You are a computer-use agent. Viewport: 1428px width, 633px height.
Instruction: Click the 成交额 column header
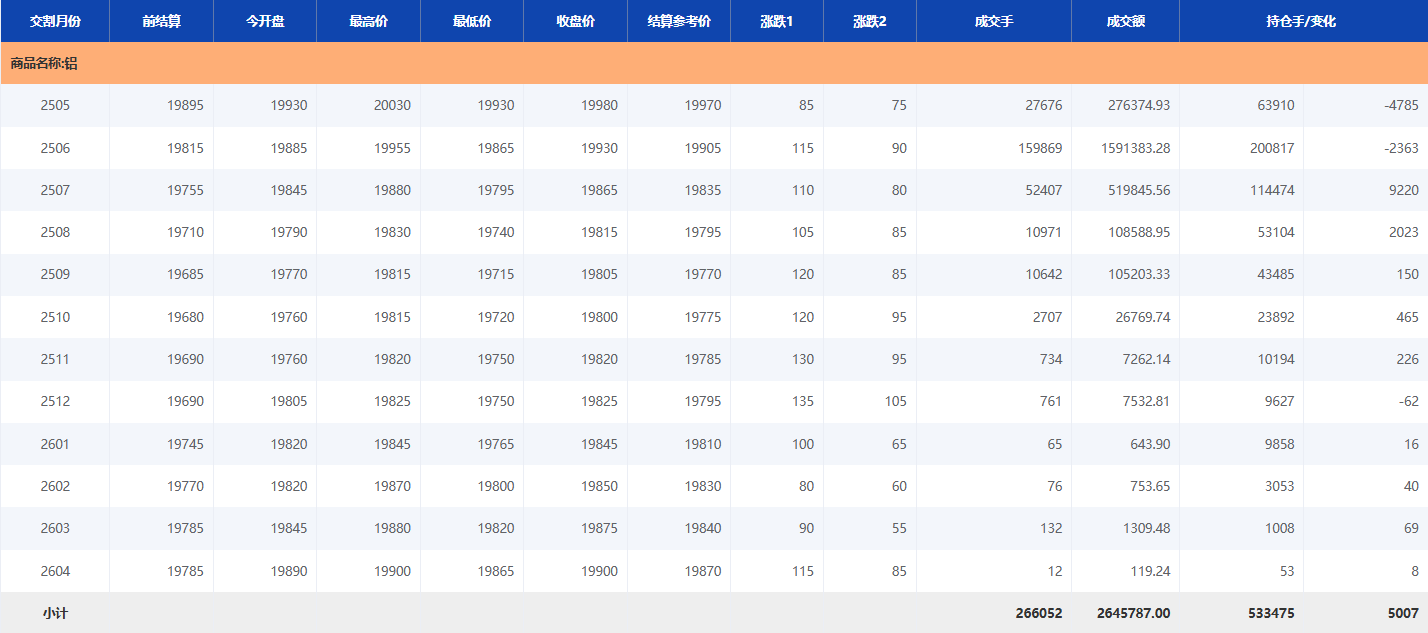tap(1125, 21)
